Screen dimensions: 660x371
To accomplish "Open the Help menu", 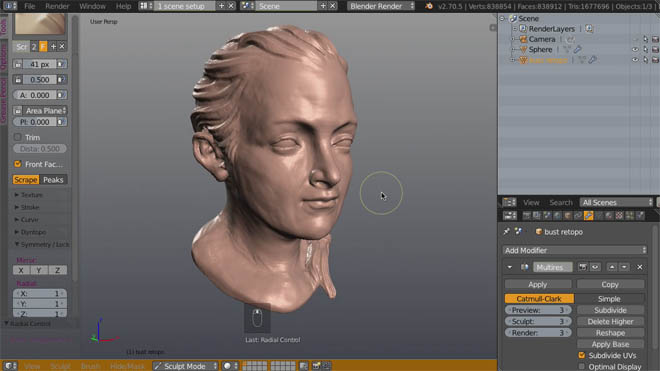I will click(123, 6).
